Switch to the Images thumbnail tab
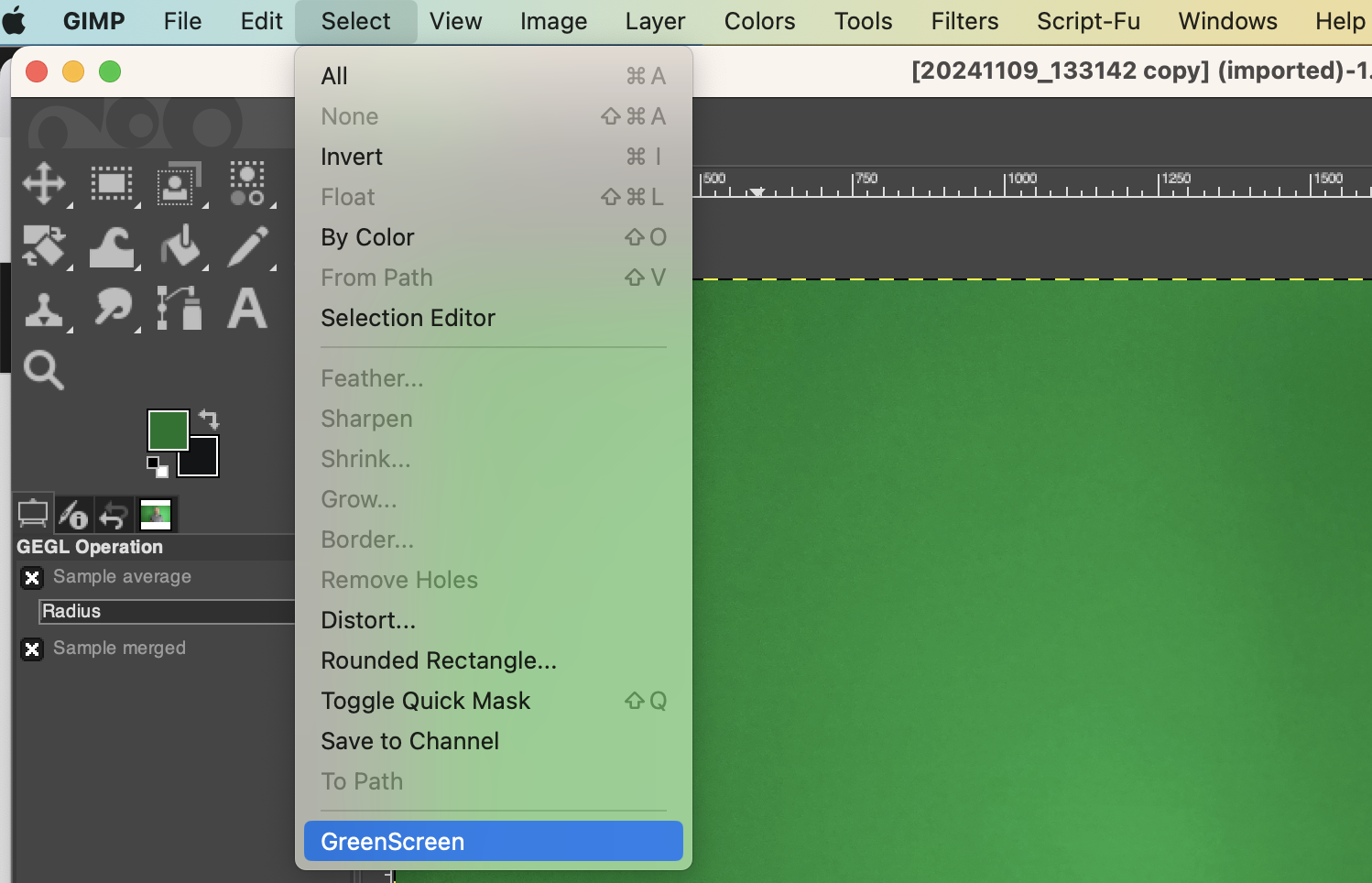Image resolution: width=1372 pixels, height=883 pixels. (x=156, y=514)
